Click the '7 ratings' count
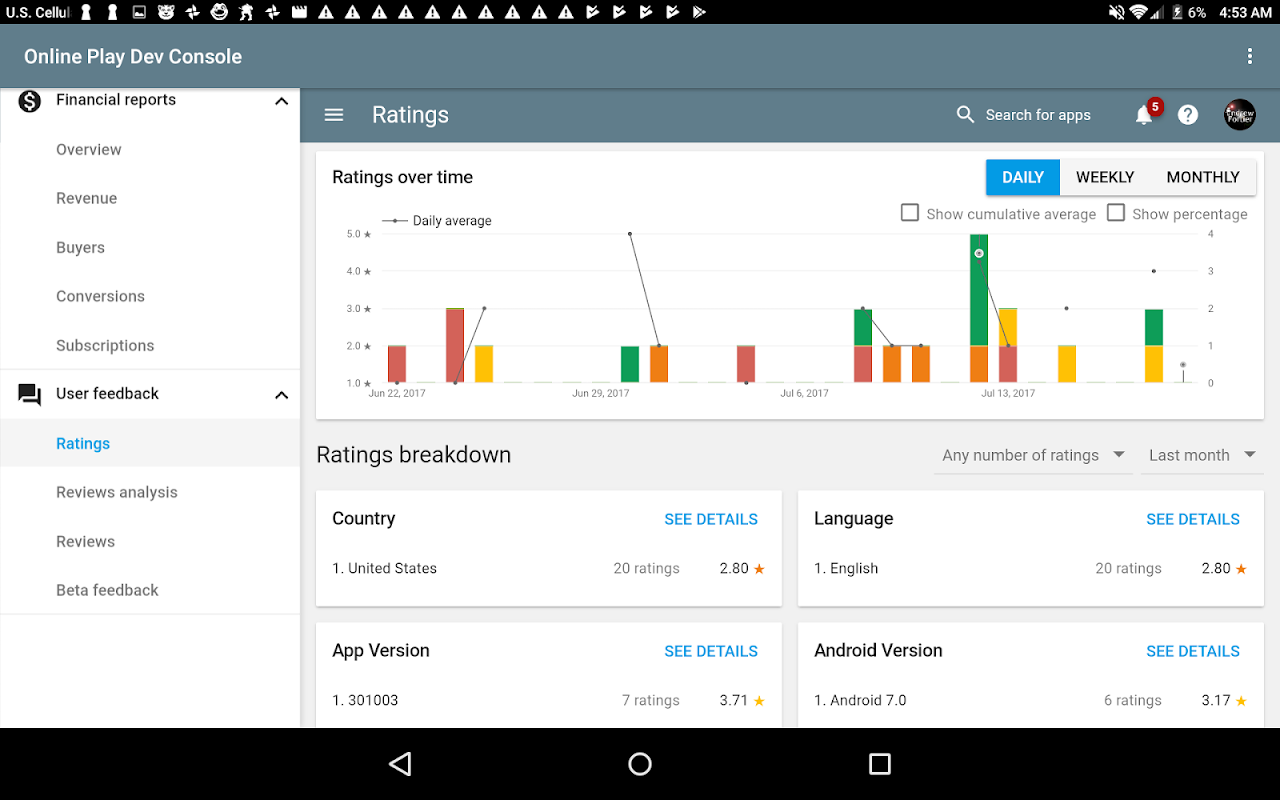1280x800 pixels. pos(651,701)
